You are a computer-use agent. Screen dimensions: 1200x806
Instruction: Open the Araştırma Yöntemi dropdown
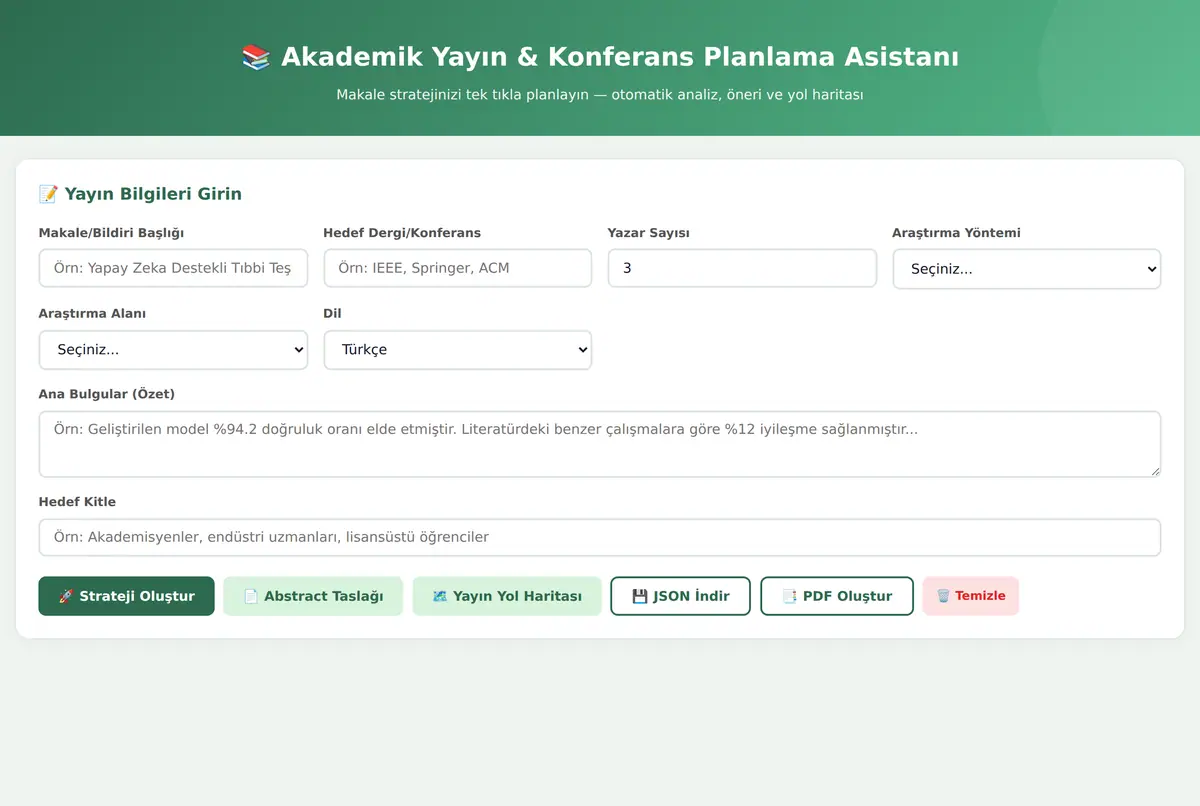coord(1027,269)
